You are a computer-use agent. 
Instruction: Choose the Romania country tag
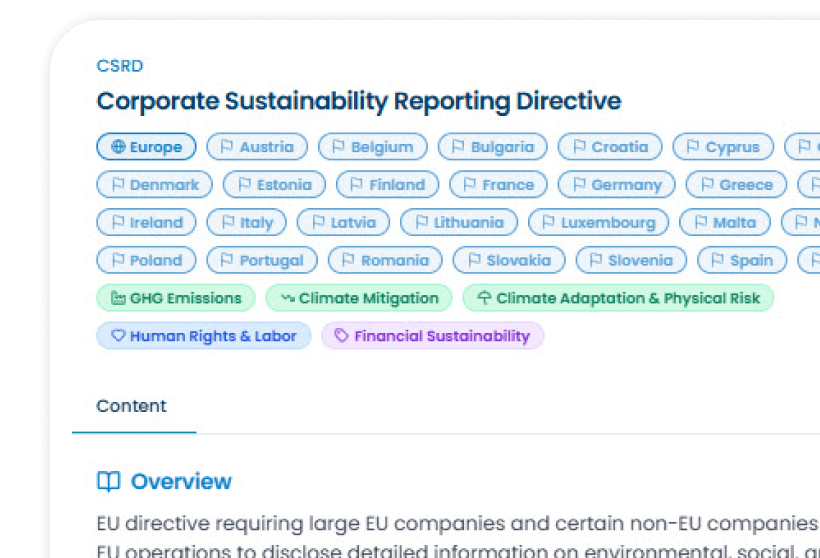coord(385,260)
